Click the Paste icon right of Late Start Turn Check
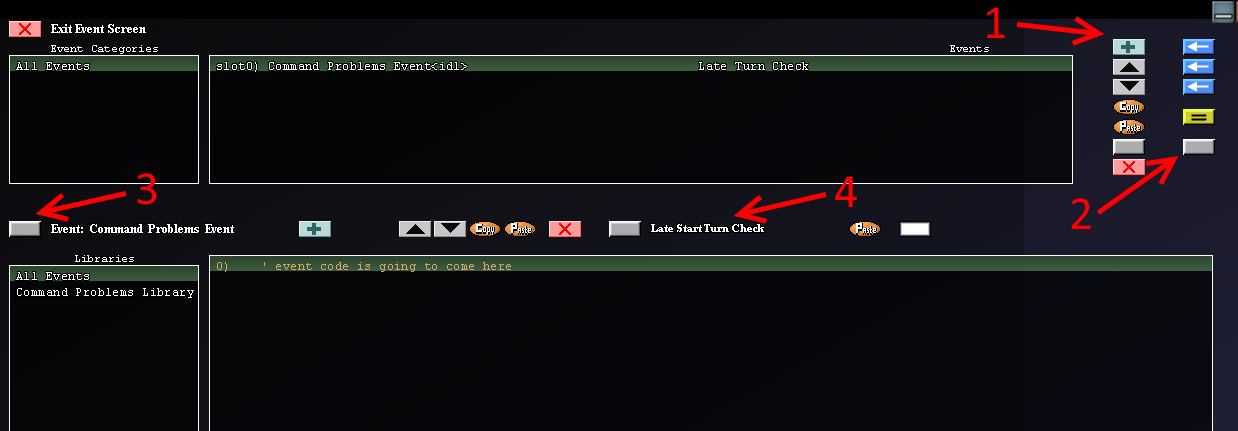The height and width of the screenshot is (431, 1238). [x=864, y=229]
